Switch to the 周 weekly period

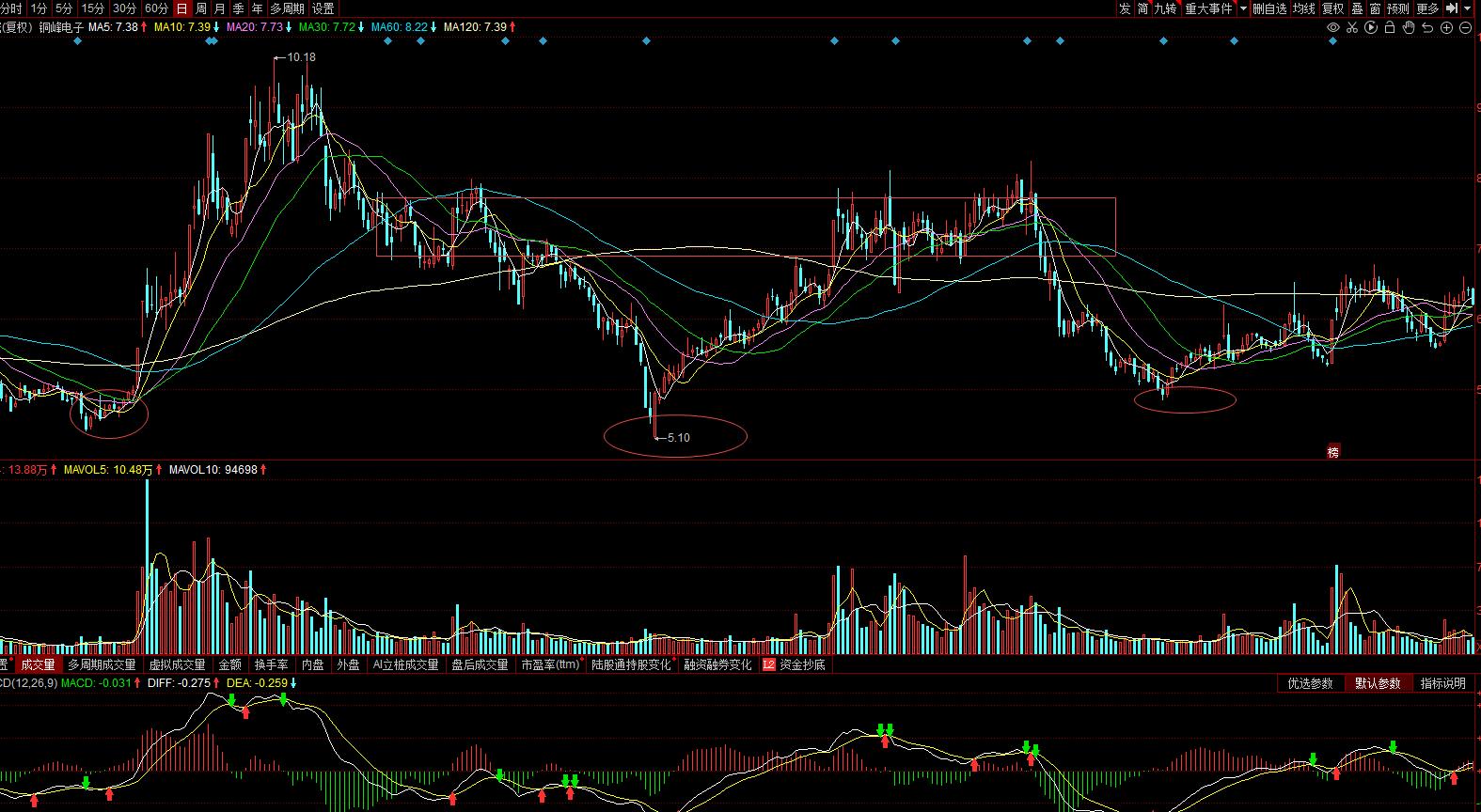click(201, 8)
